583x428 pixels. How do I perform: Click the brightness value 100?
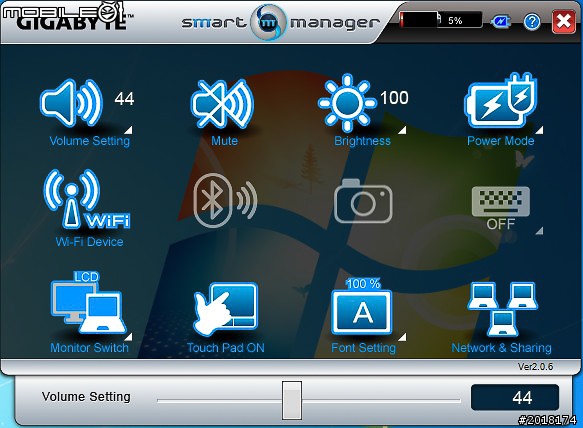click(x=394, y=98)
